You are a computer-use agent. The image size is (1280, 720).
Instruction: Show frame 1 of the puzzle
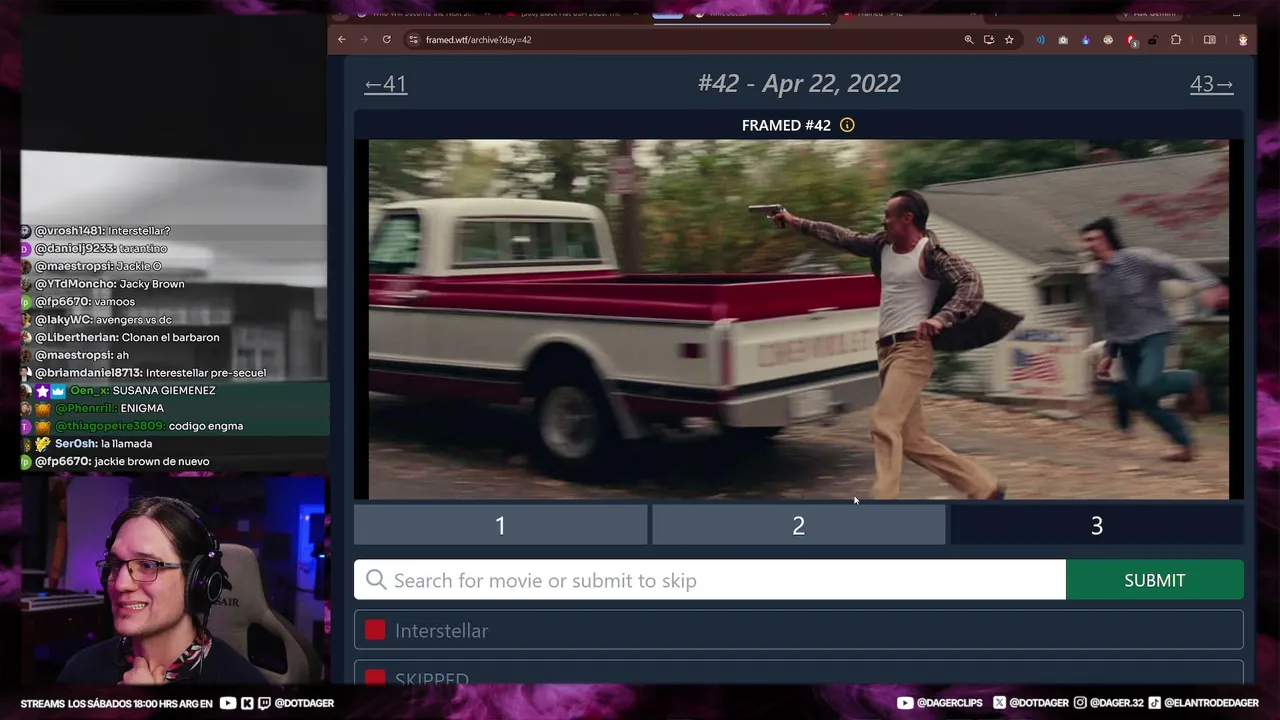501,525
